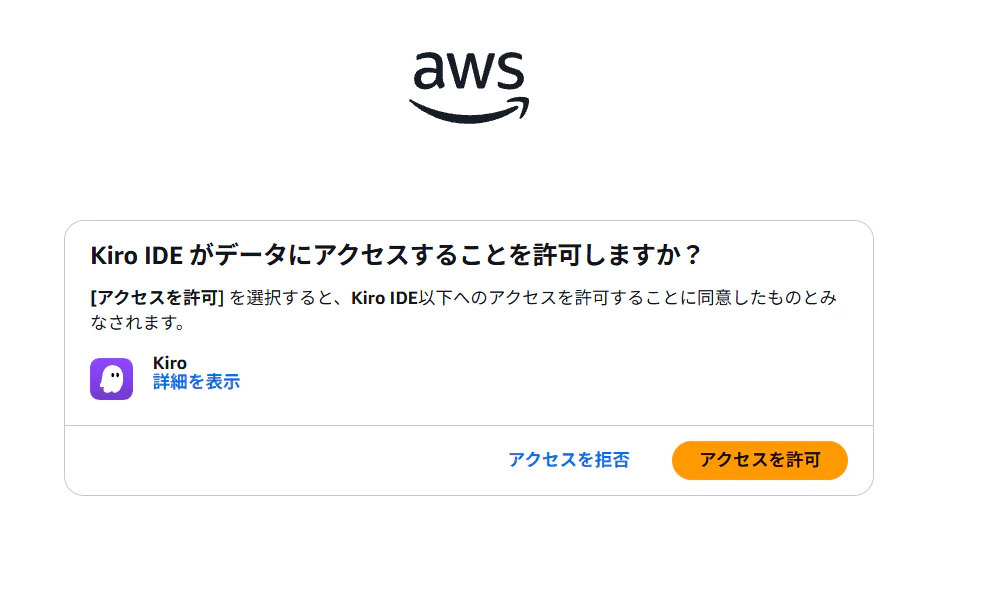
Task: Click the "aws" lettering in the logo
Action: [x=469, y=71]
